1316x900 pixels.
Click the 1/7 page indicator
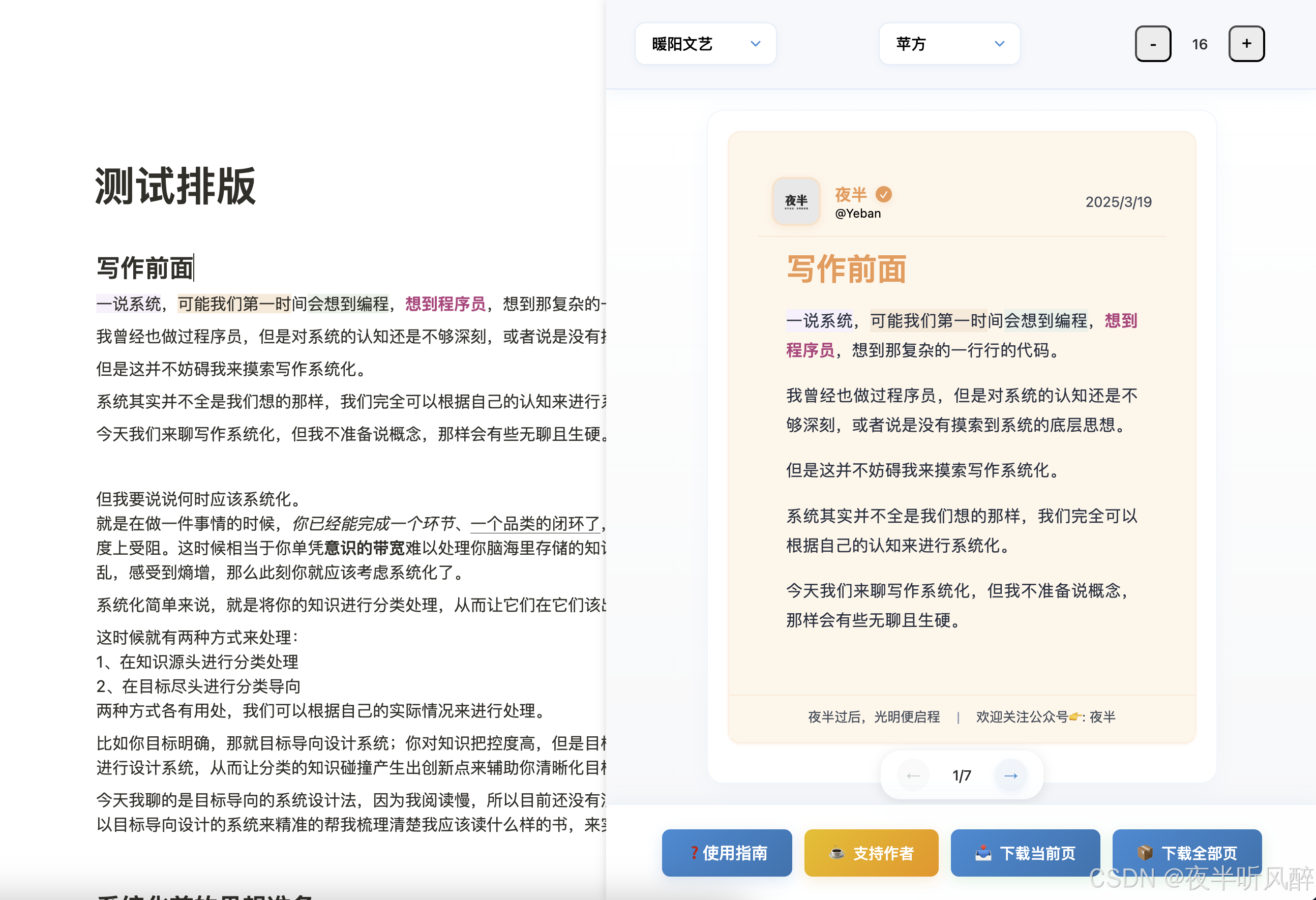[962, 775]
